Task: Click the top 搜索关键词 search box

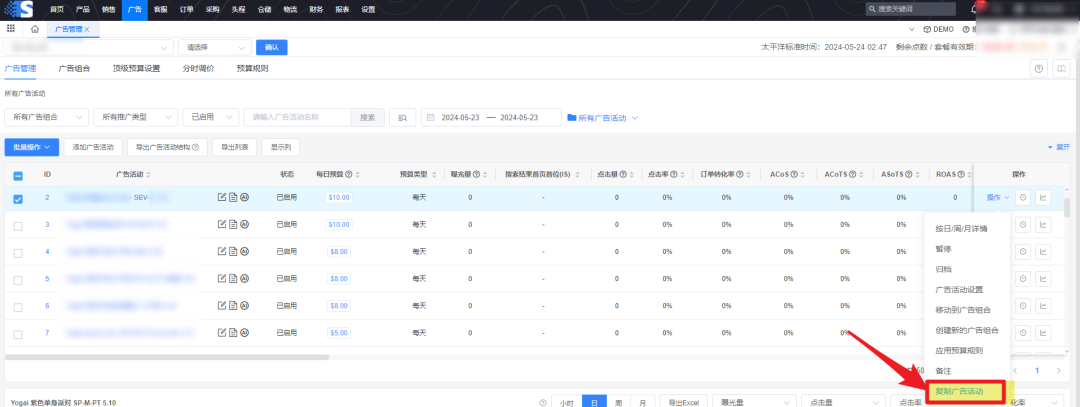Action: click(x=911, y=9)
